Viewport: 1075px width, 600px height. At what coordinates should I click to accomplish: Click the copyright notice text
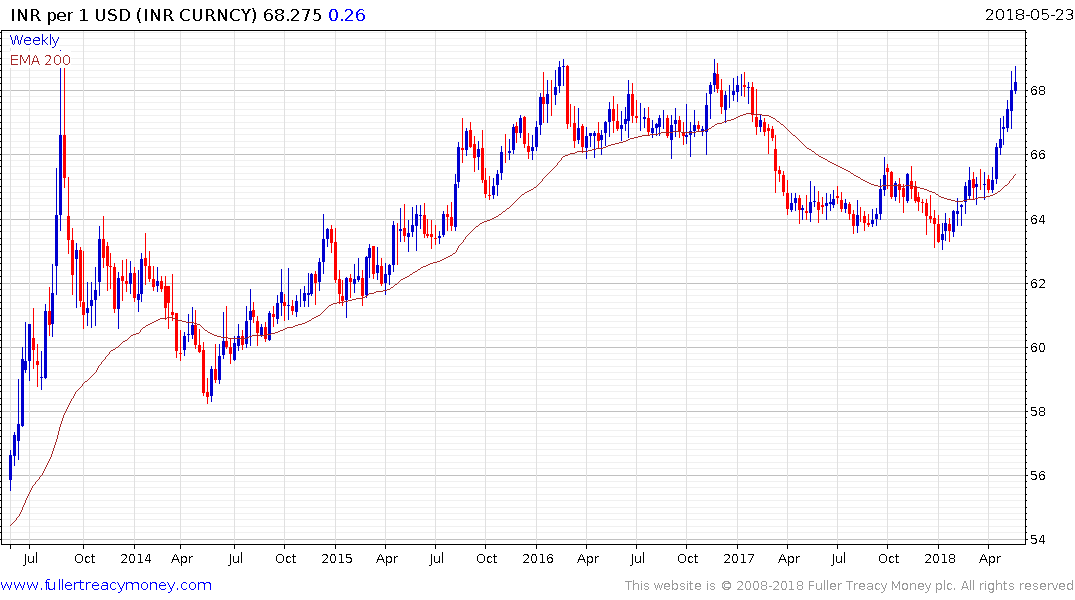click(849, 586)
